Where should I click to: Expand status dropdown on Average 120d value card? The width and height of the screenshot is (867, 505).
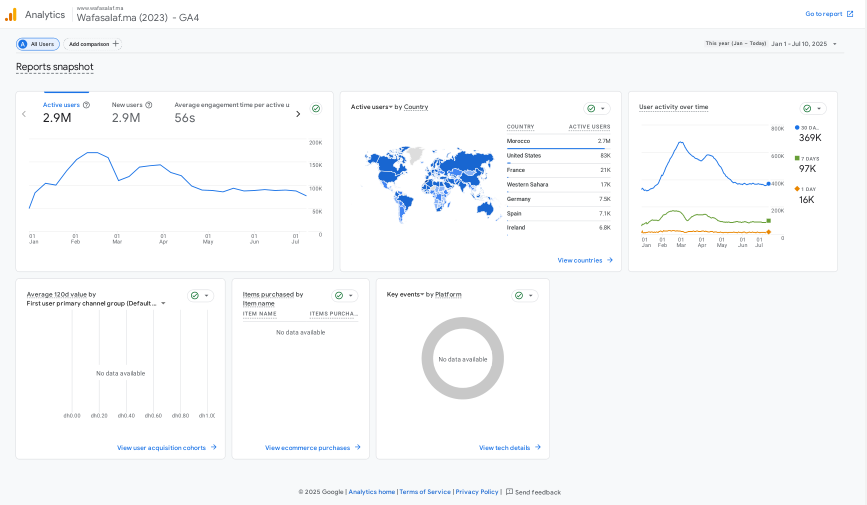(x=207, y=295)
